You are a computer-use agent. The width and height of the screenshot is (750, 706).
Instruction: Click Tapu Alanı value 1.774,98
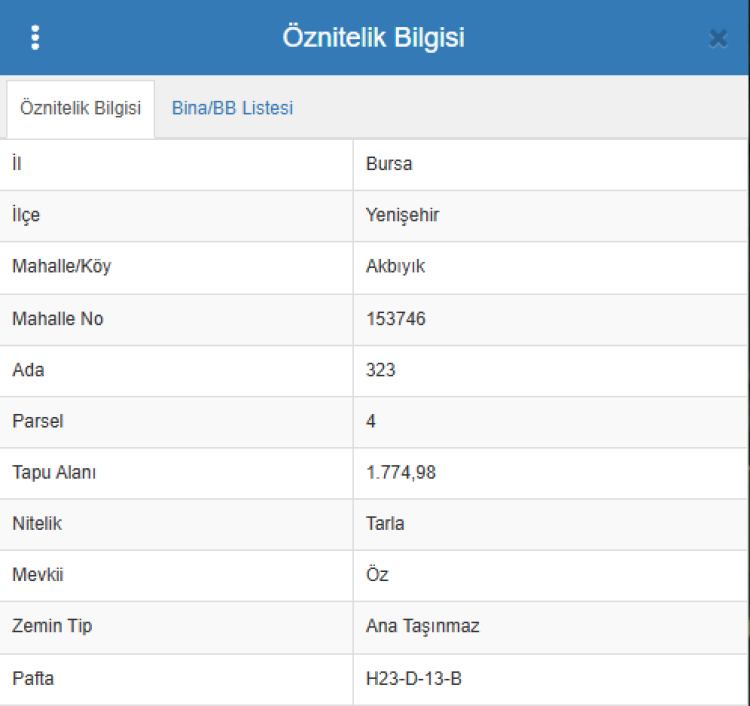click(401, 473)
